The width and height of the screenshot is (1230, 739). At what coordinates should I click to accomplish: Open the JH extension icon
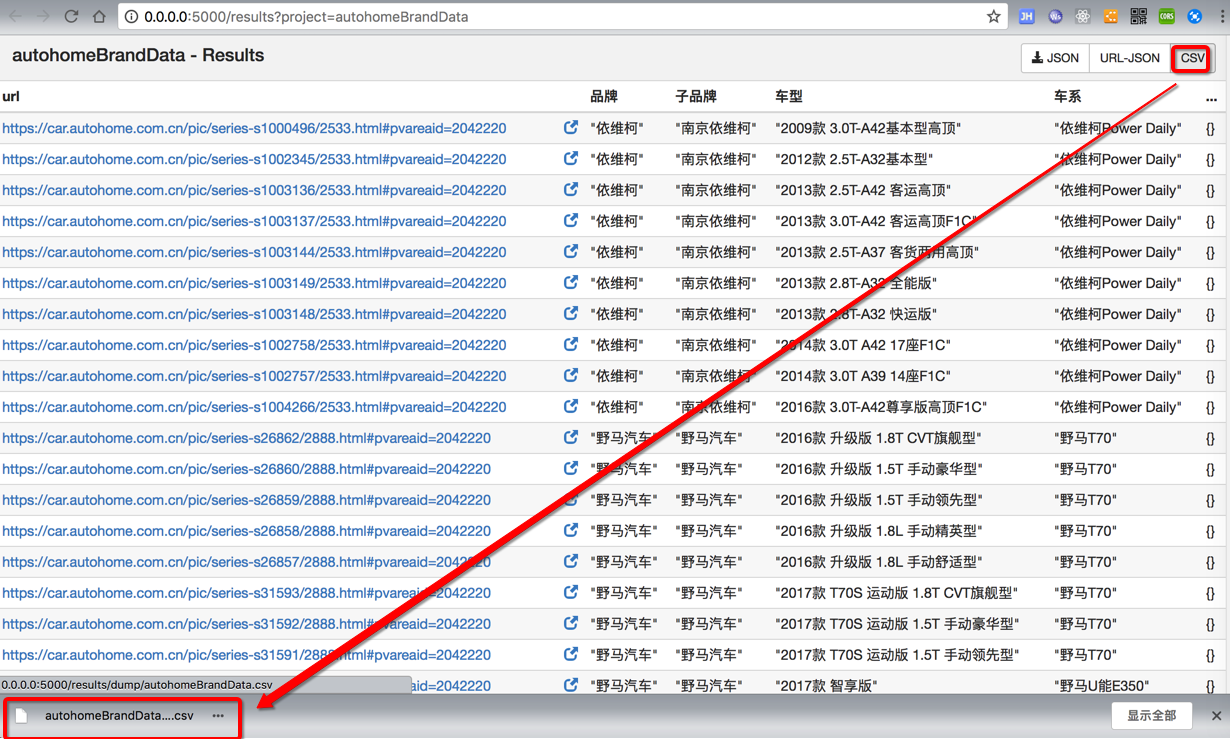[1026, 16]
